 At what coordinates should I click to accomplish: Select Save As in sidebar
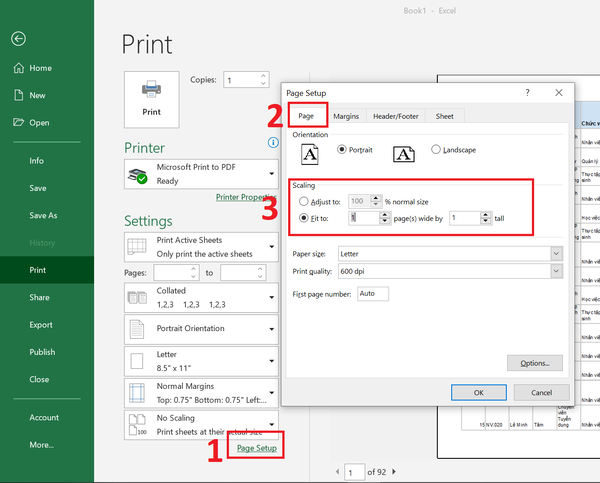coord(43,215)
